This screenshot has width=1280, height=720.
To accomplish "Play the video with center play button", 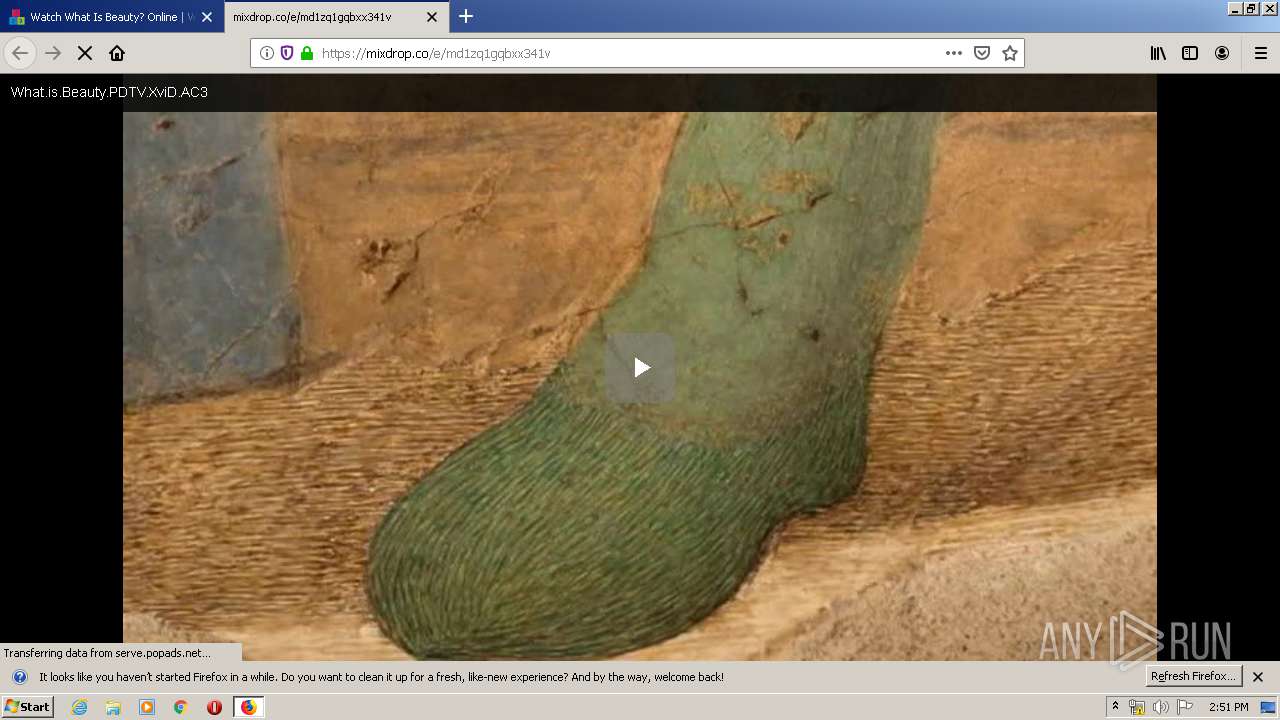I will [640, 368].
